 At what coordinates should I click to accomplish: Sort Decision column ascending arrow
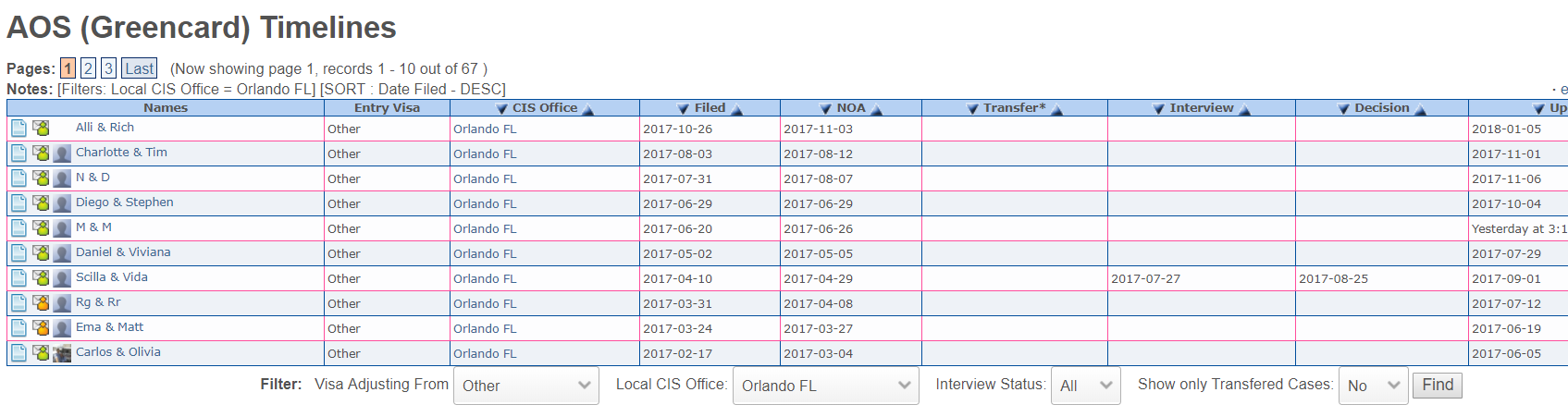1421,109
